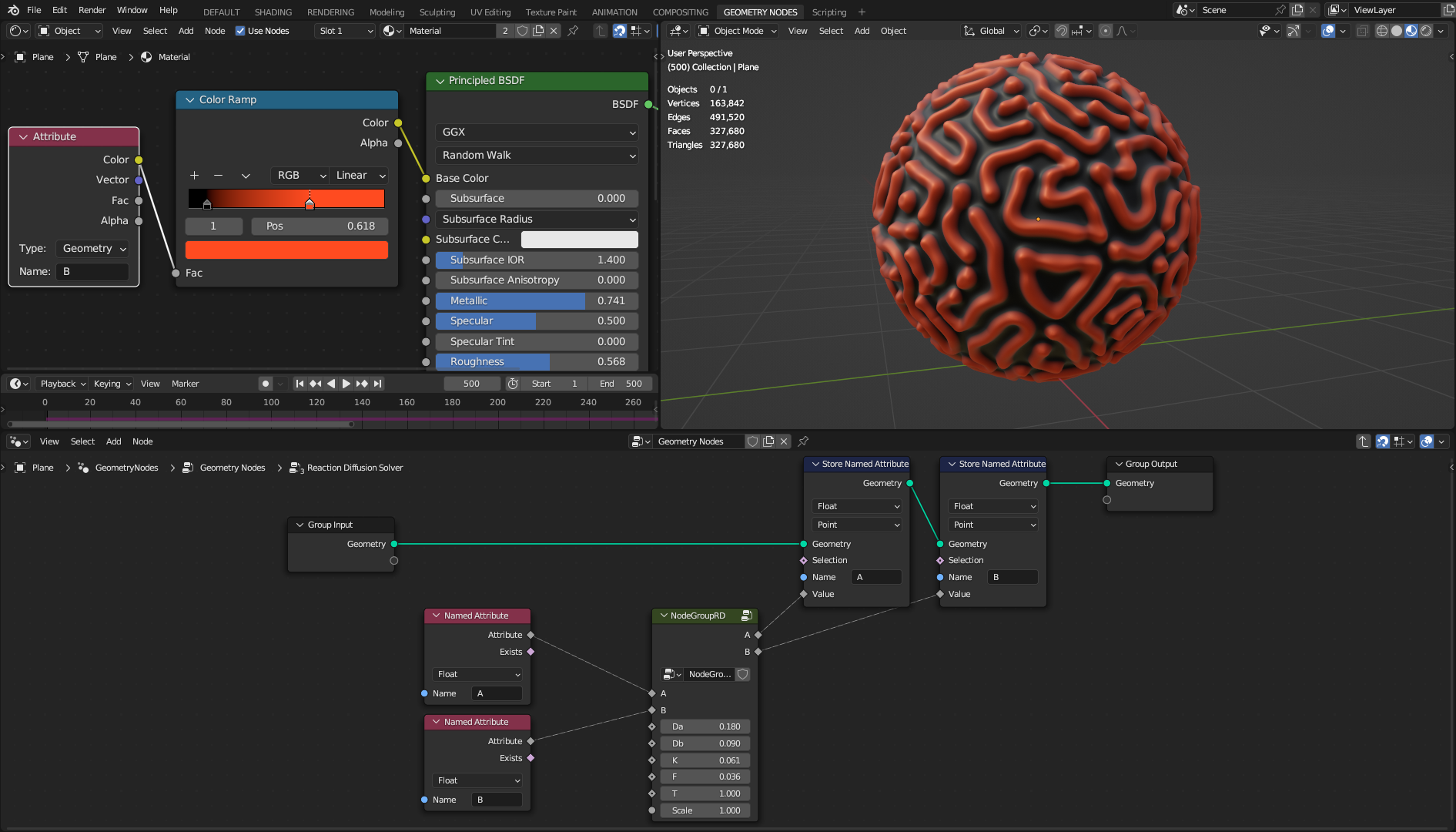The height and width of the screenshot is (832, 1456).
Task: Open the Reaction Diffusion Solver node group breadcrumb
Action: point(354,468)
